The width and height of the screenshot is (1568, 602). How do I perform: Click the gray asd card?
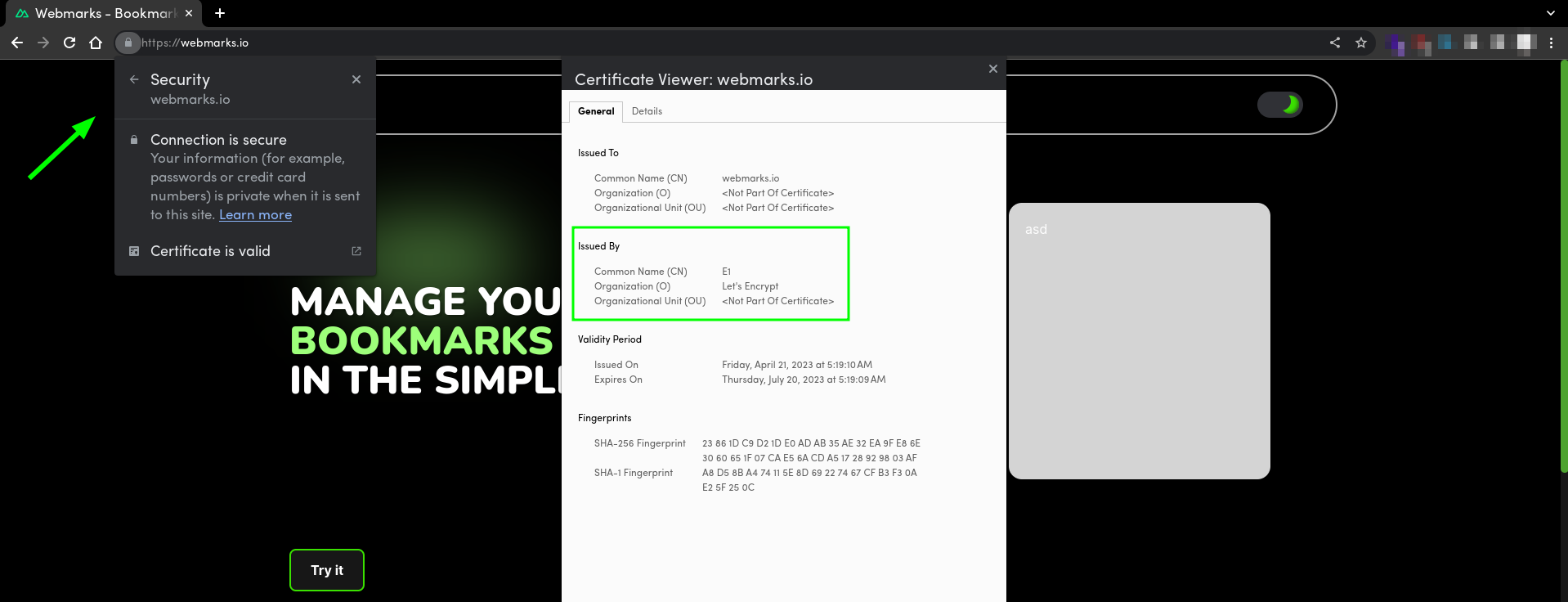pos(1140,341)
